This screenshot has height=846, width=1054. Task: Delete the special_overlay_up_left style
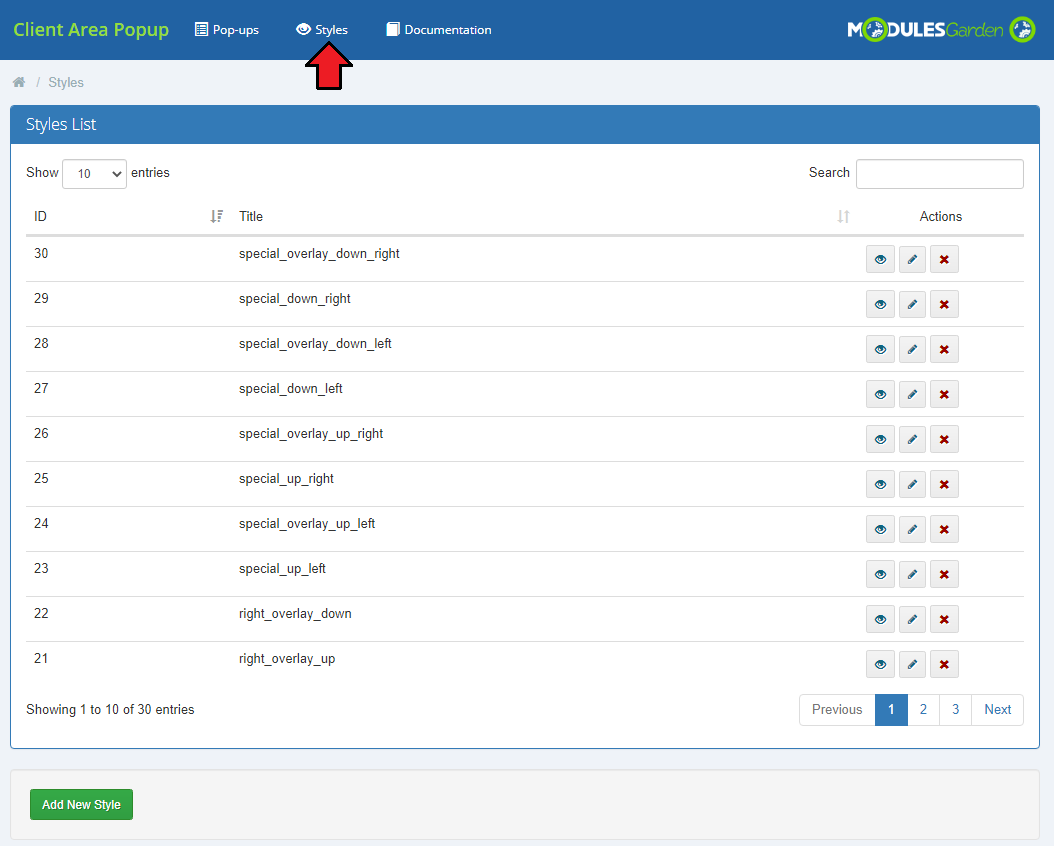point(944,530)
